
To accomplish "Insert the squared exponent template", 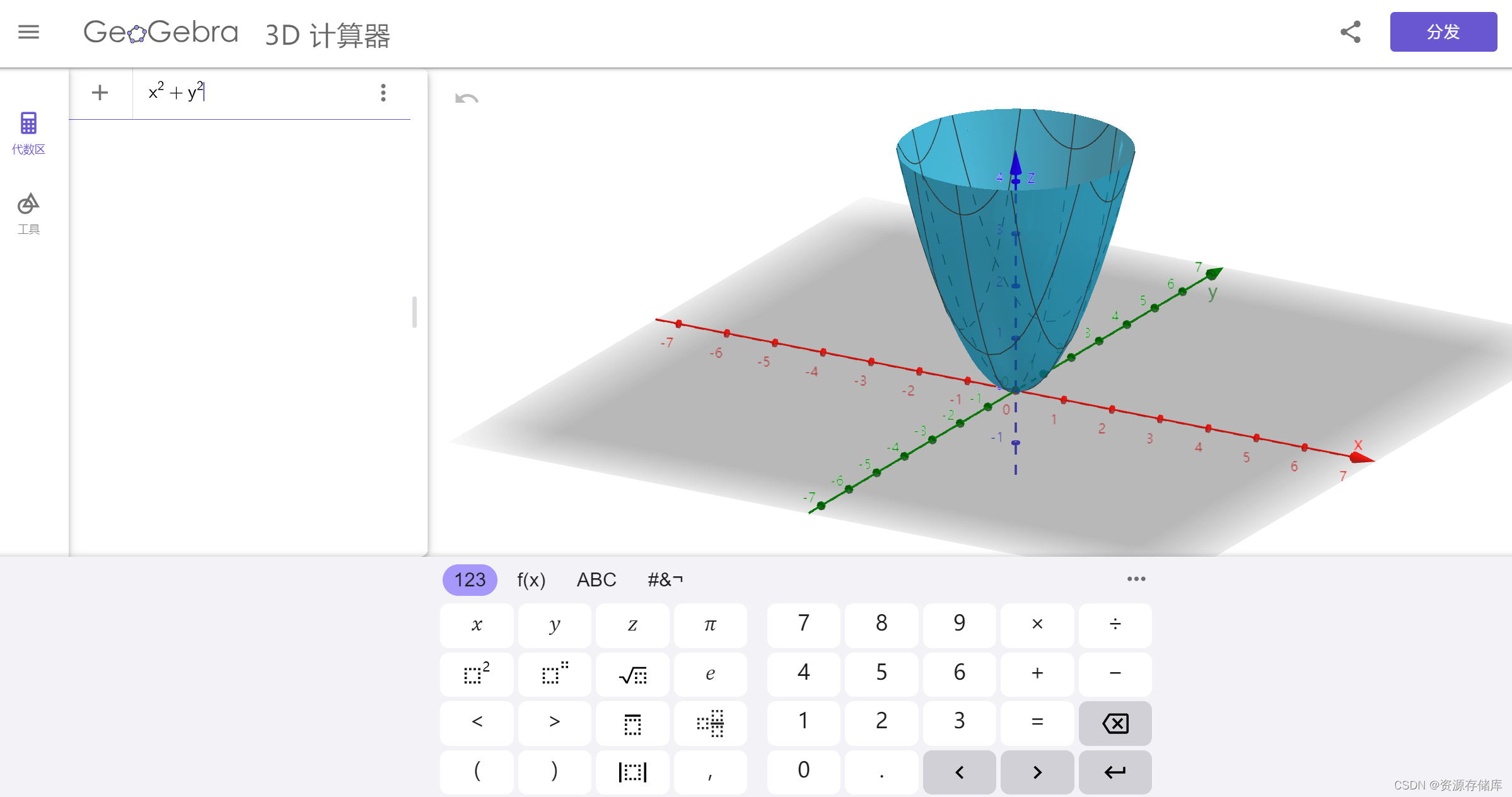I will click(477, 674).
